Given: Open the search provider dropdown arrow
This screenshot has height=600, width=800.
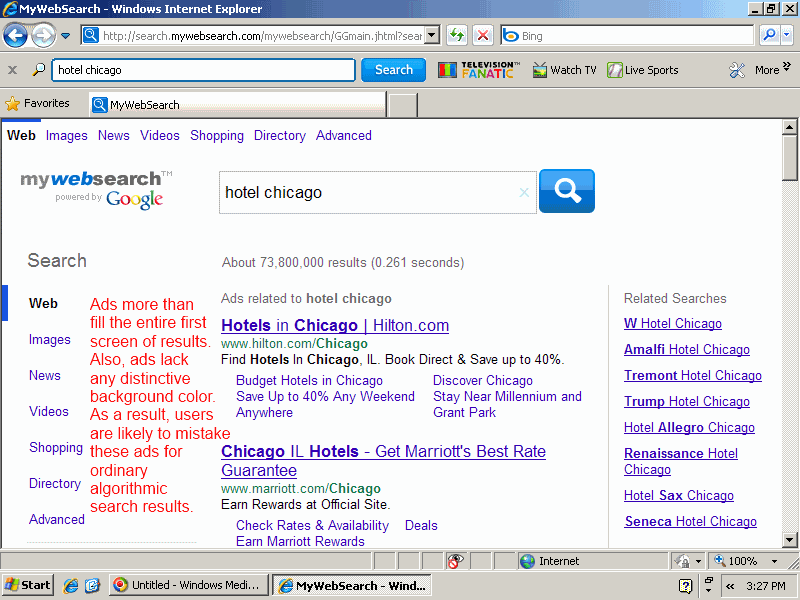Looking at the screenshot, I should [x=786, y=35].
